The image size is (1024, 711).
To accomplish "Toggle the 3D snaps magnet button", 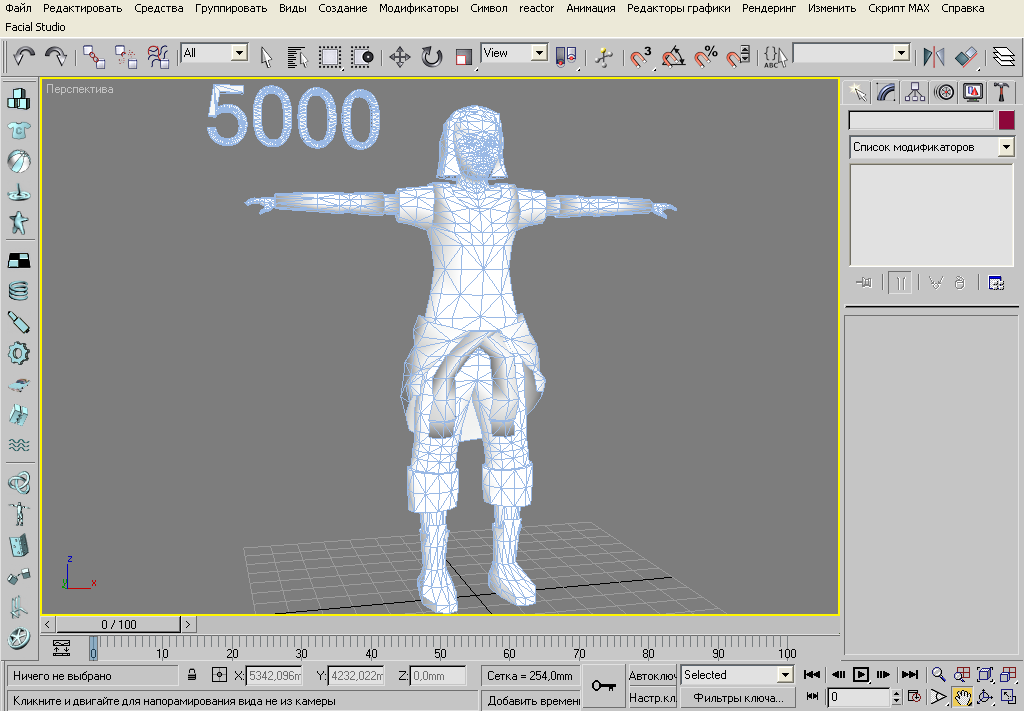I will pyautogui.click(x=641, y=56).
